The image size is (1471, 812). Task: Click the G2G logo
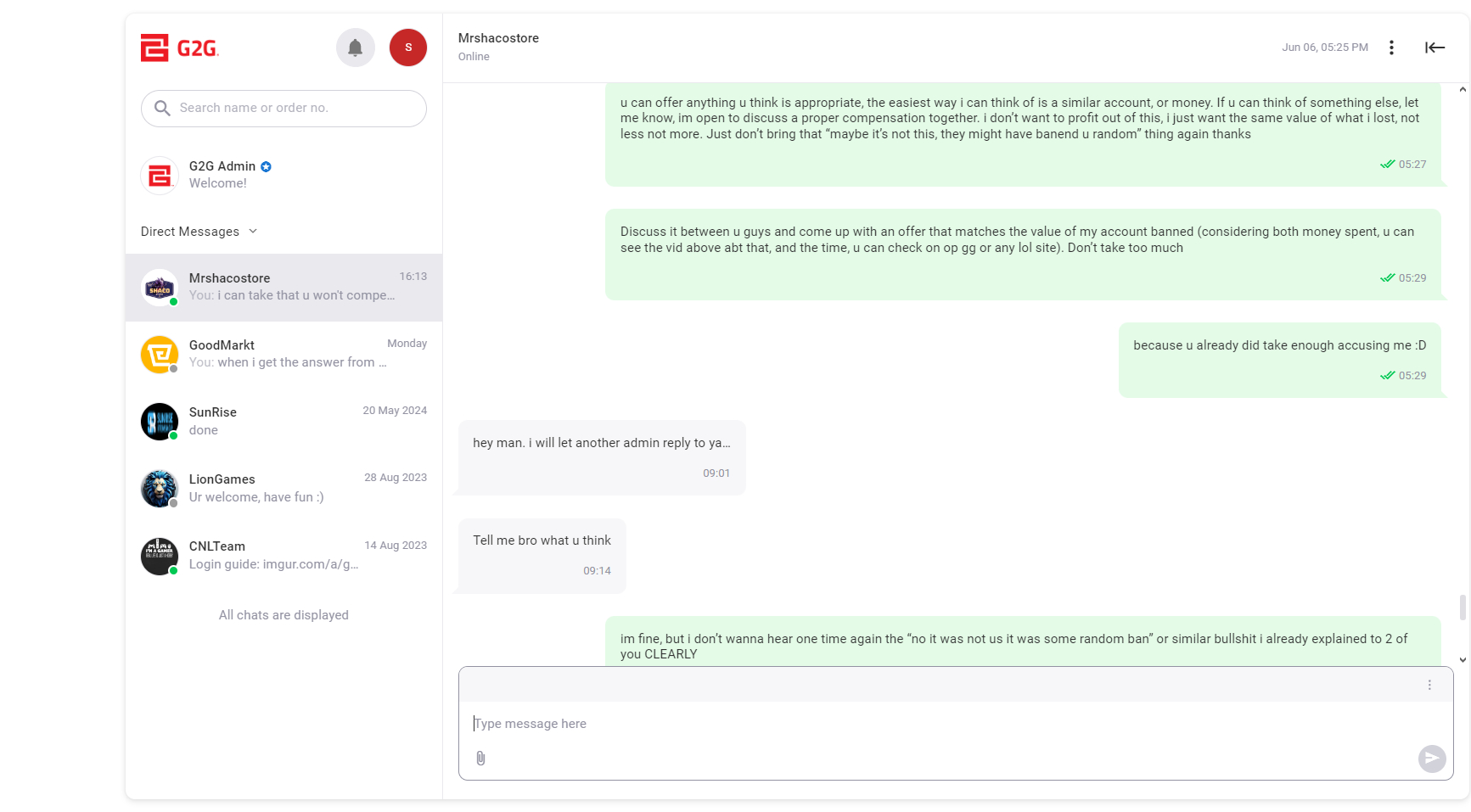pyautogui.click(x=179, y=48)
